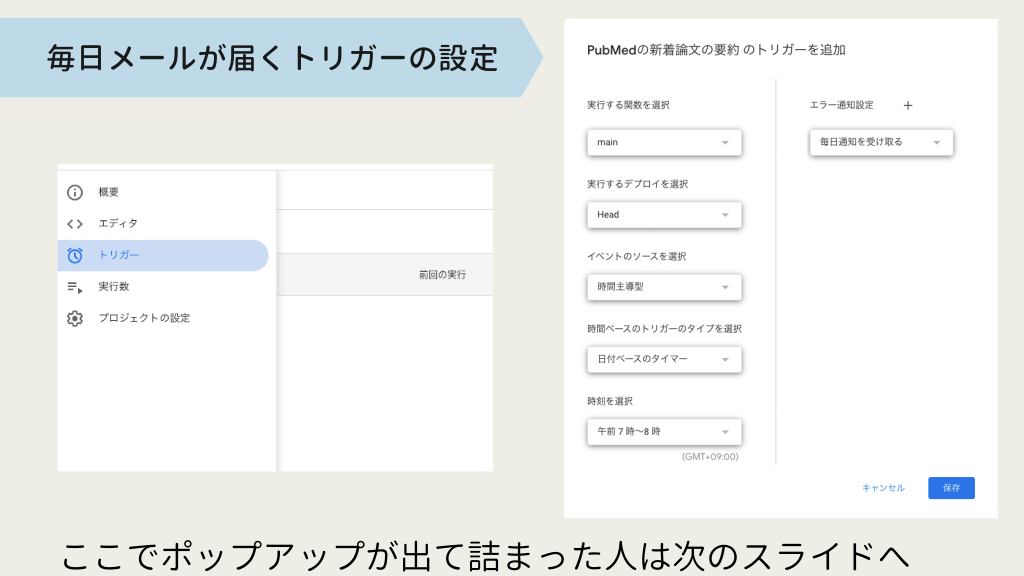Open プロジェクトの設定 in the sidebar
The image size is (1024, 576).
click(x=144, y=319)
